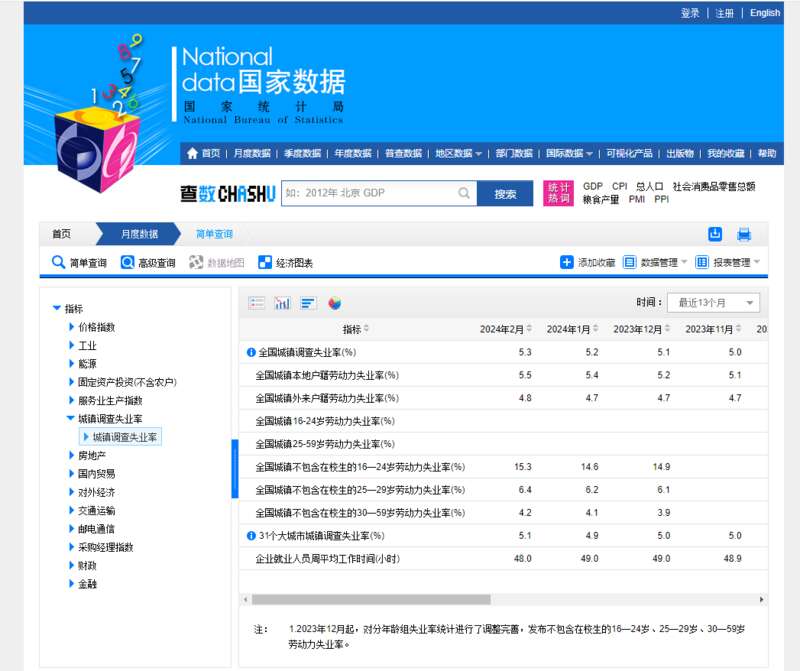
Task: Select the pie chart view icon
Action: click(334, 303)
